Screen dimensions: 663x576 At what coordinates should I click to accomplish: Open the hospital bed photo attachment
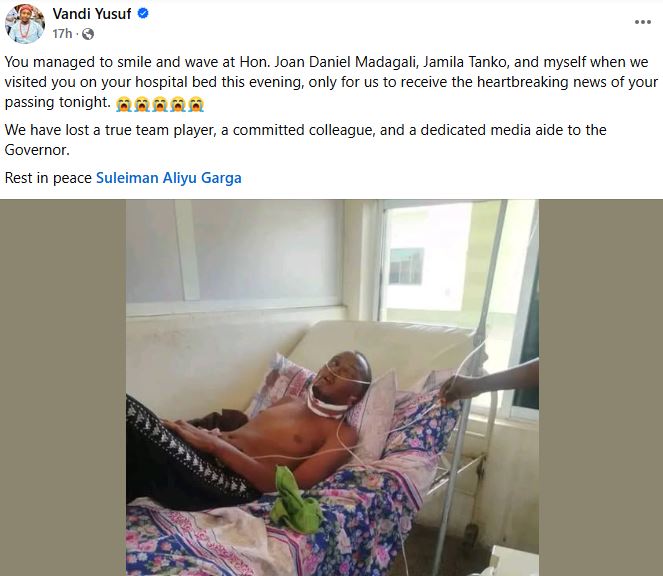pos(332,387)
